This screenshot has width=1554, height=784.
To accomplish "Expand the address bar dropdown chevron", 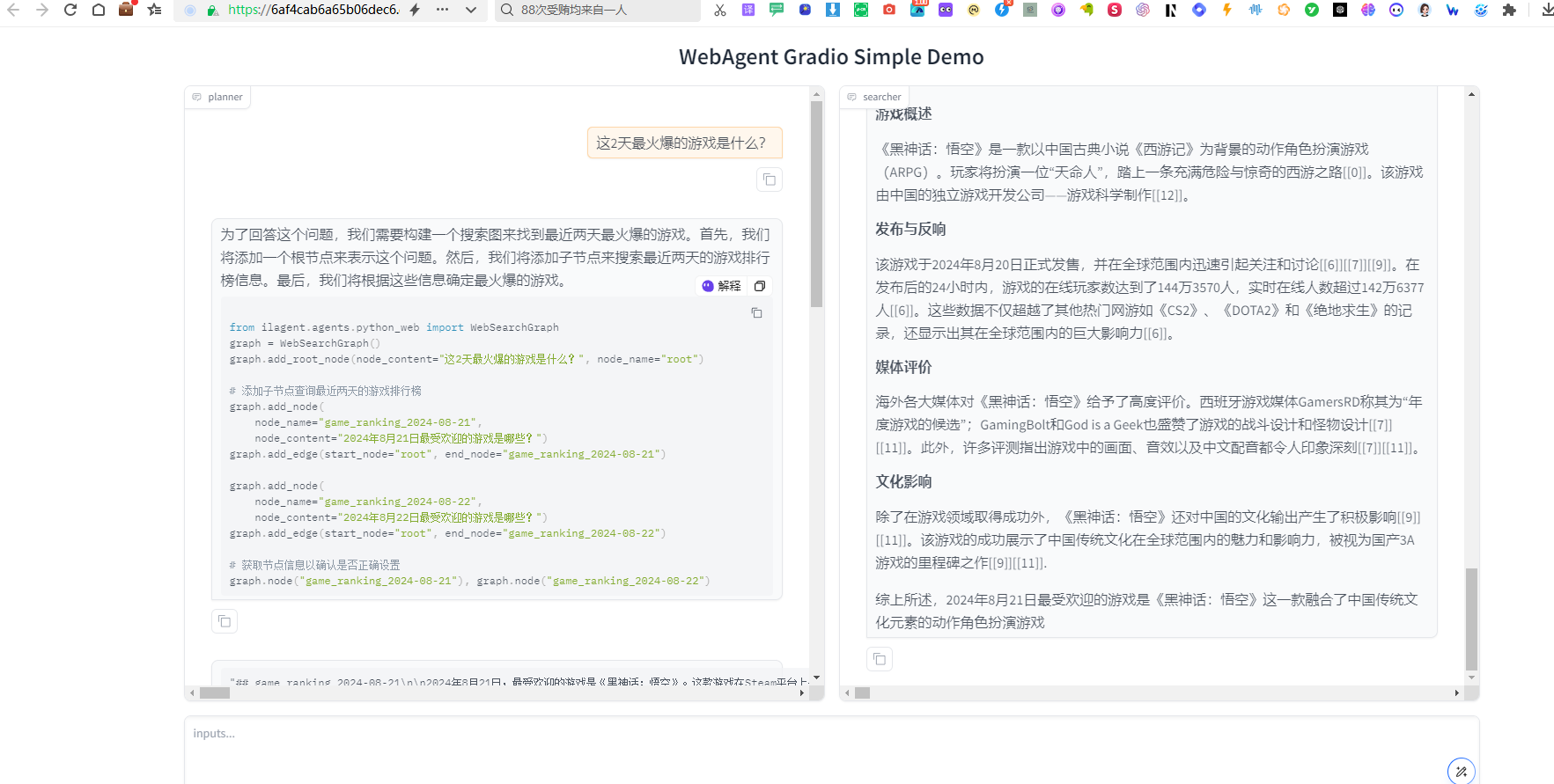I will tap(471, 11).
